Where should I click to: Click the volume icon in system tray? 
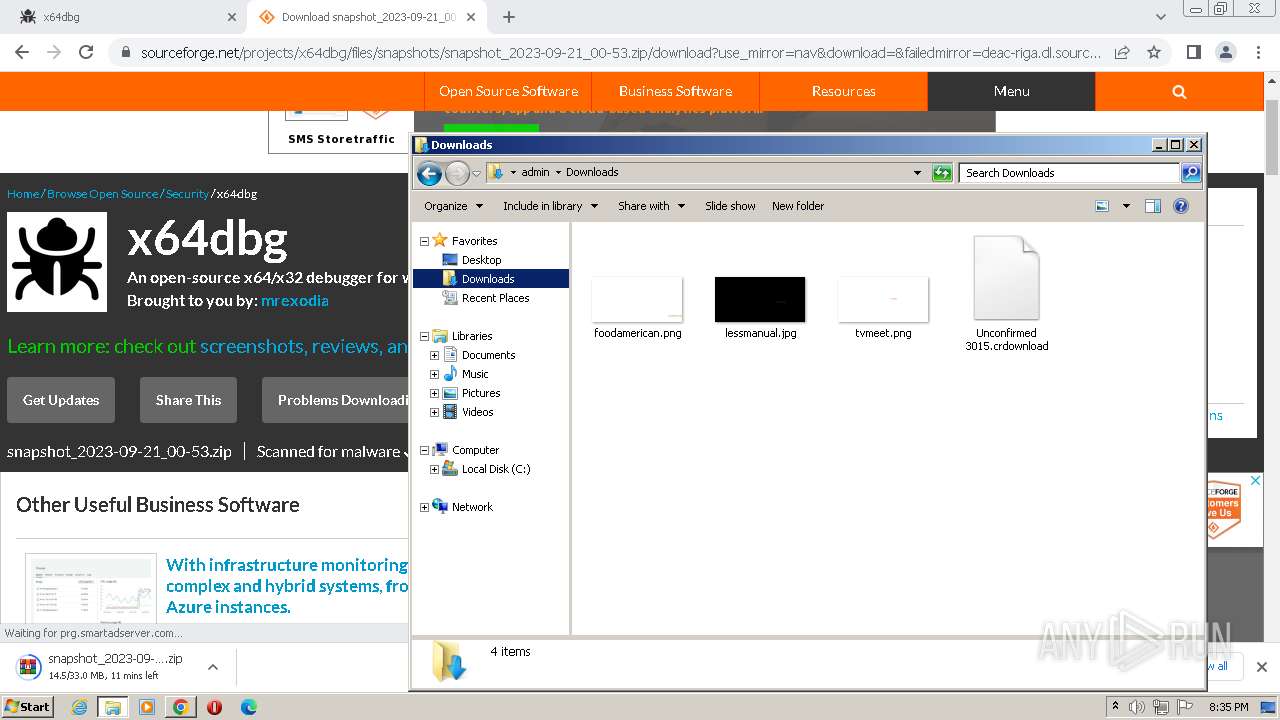pyautogui.click(x=1137, y=707)
